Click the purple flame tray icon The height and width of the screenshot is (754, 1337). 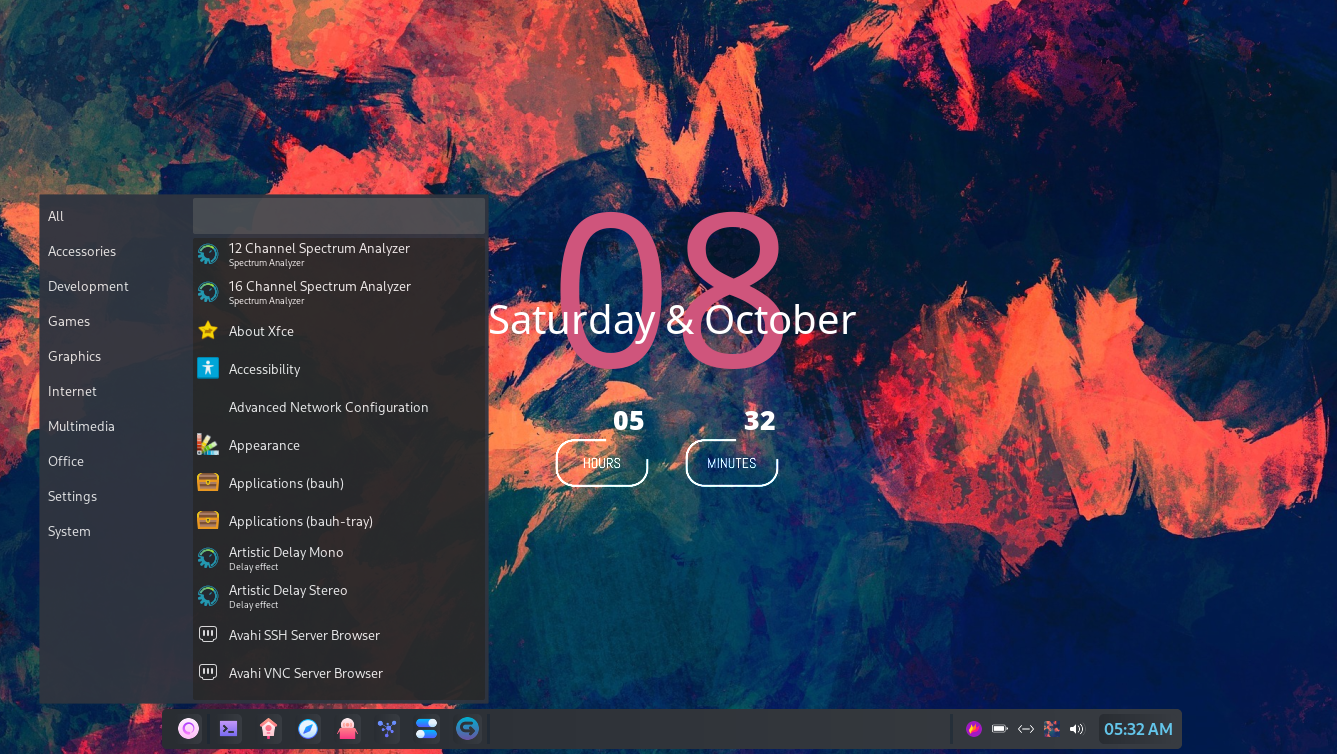pyautogui.click(x=974, y=729)
